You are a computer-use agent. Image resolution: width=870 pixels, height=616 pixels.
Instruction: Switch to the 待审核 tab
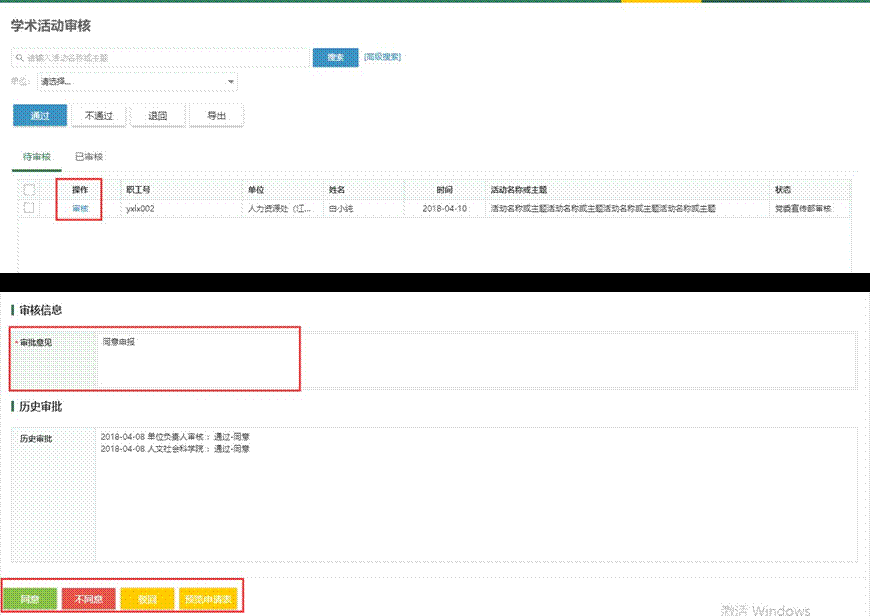[x=37, y=157]
